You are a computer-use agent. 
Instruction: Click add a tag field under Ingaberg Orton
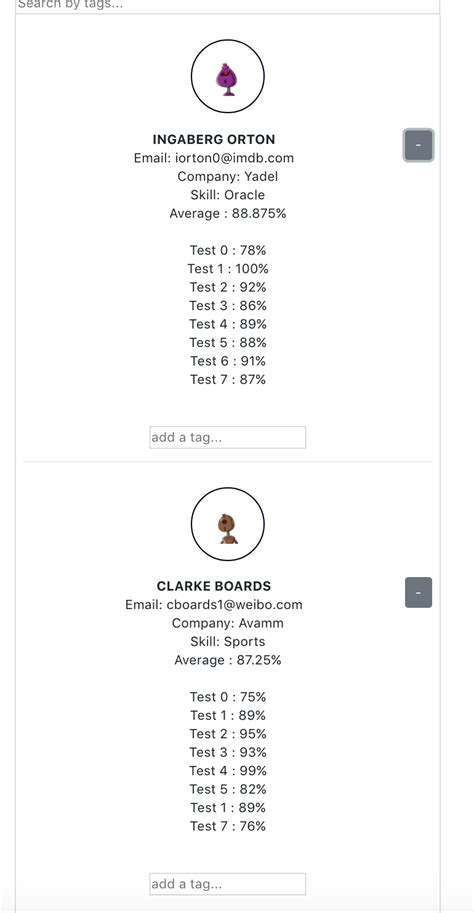click(228, 437)
